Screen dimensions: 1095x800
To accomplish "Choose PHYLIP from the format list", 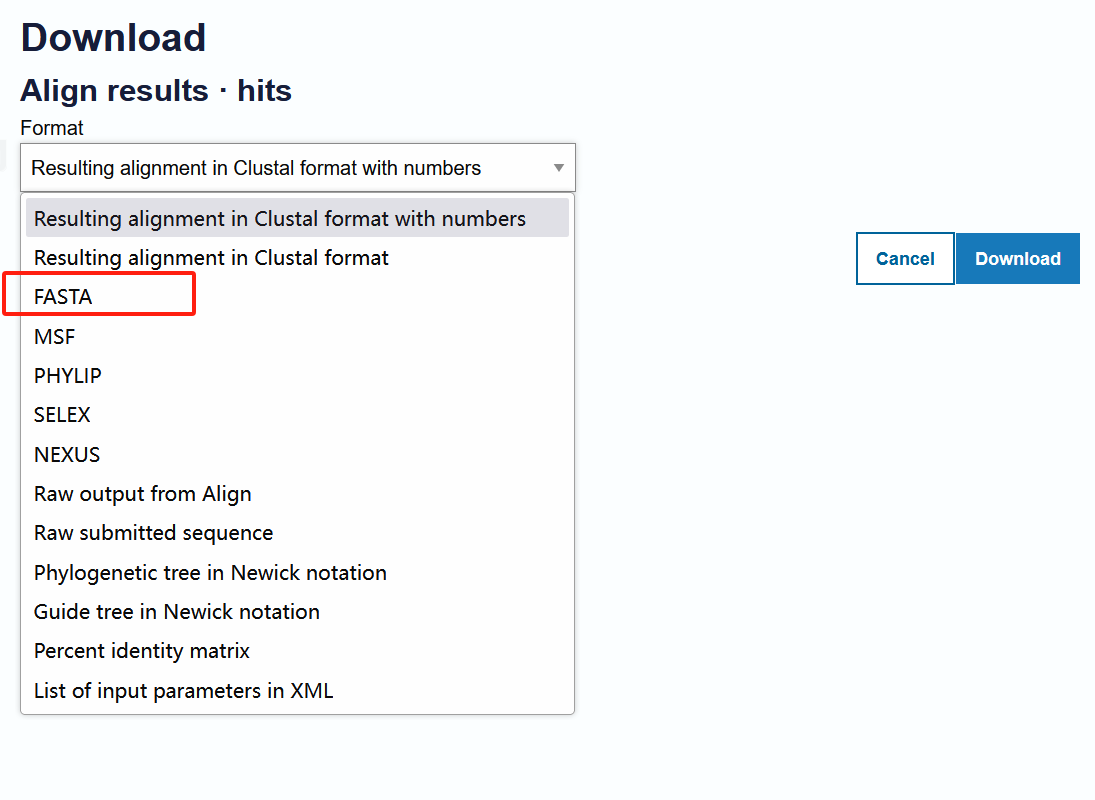I will coord(297,376).
